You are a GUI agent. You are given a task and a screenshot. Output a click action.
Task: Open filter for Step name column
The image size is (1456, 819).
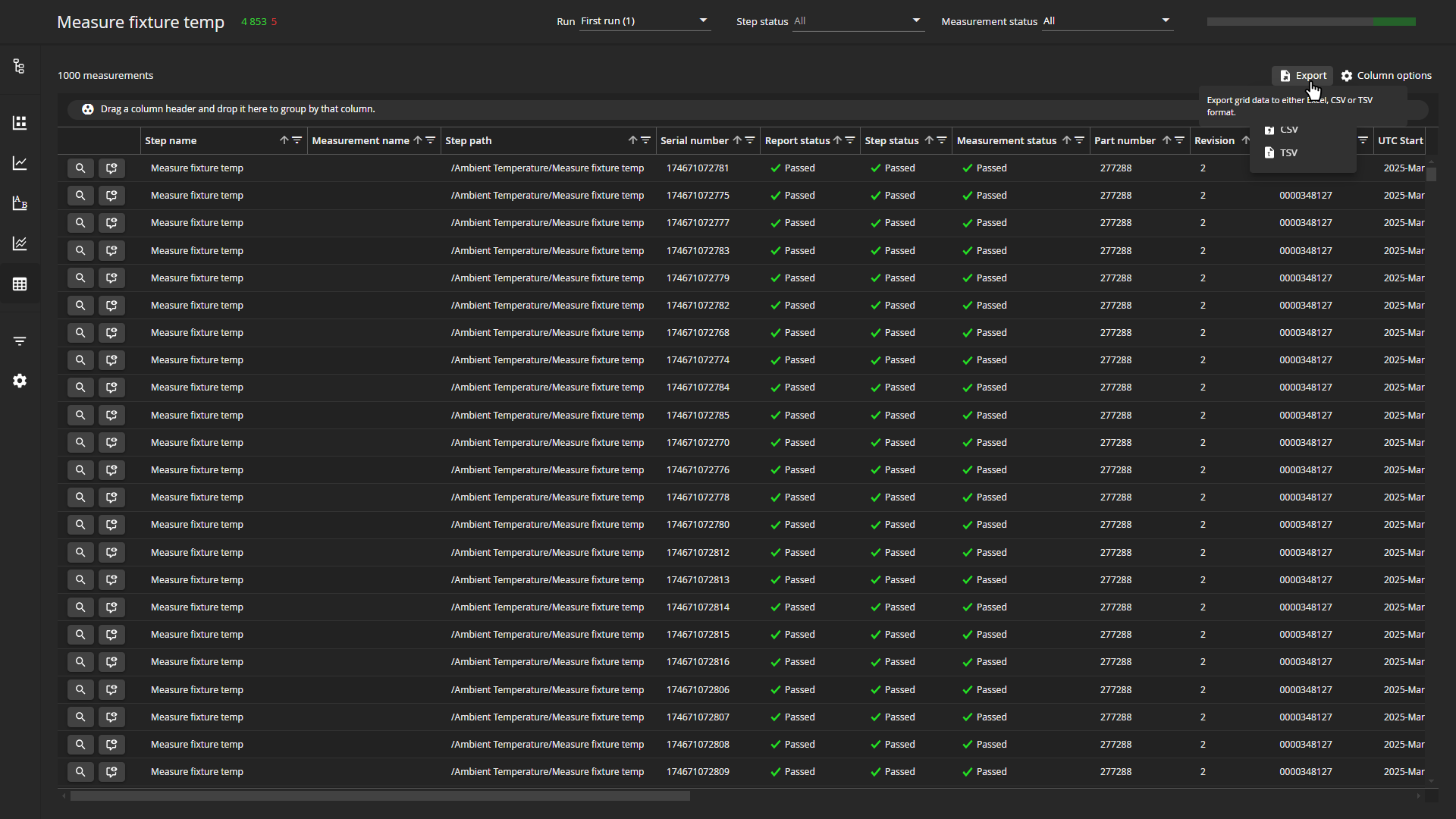click(x=297, y=140)
